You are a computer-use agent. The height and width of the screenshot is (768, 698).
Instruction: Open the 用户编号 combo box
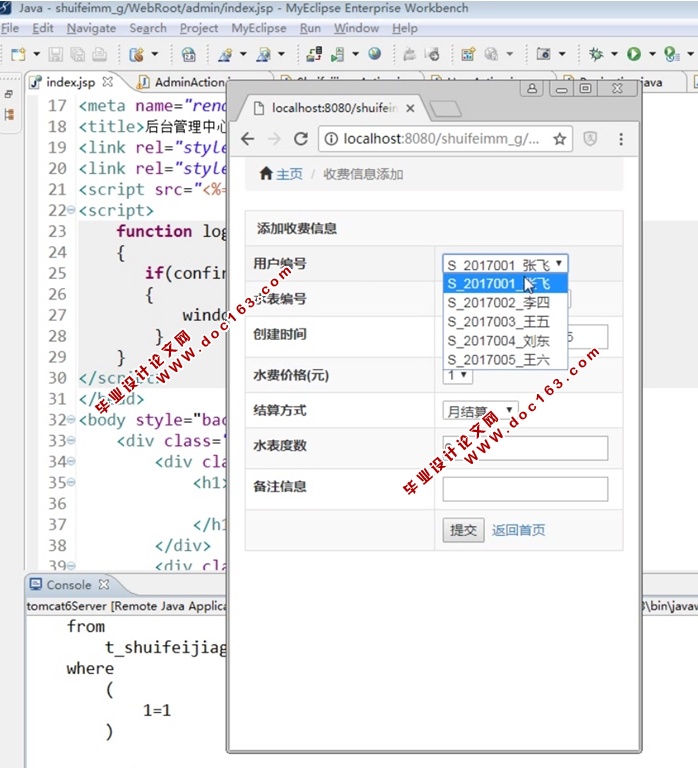pyautogui.click(x=505, y=264)
